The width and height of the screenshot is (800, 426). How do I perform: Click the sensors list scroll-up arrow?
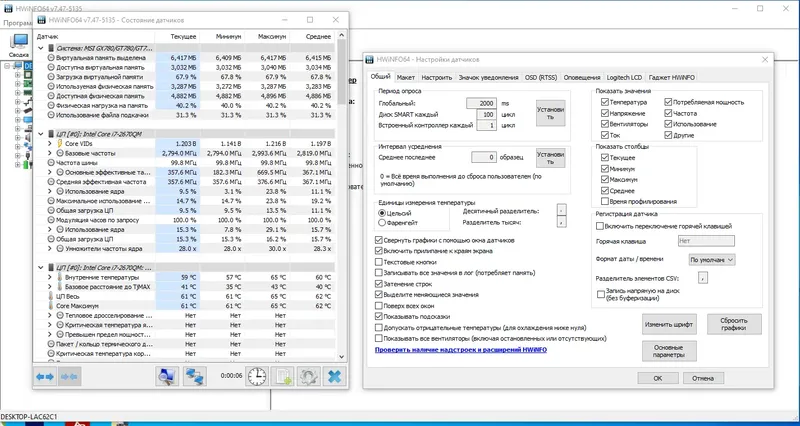pyautogui.click(x=341, y=35)
